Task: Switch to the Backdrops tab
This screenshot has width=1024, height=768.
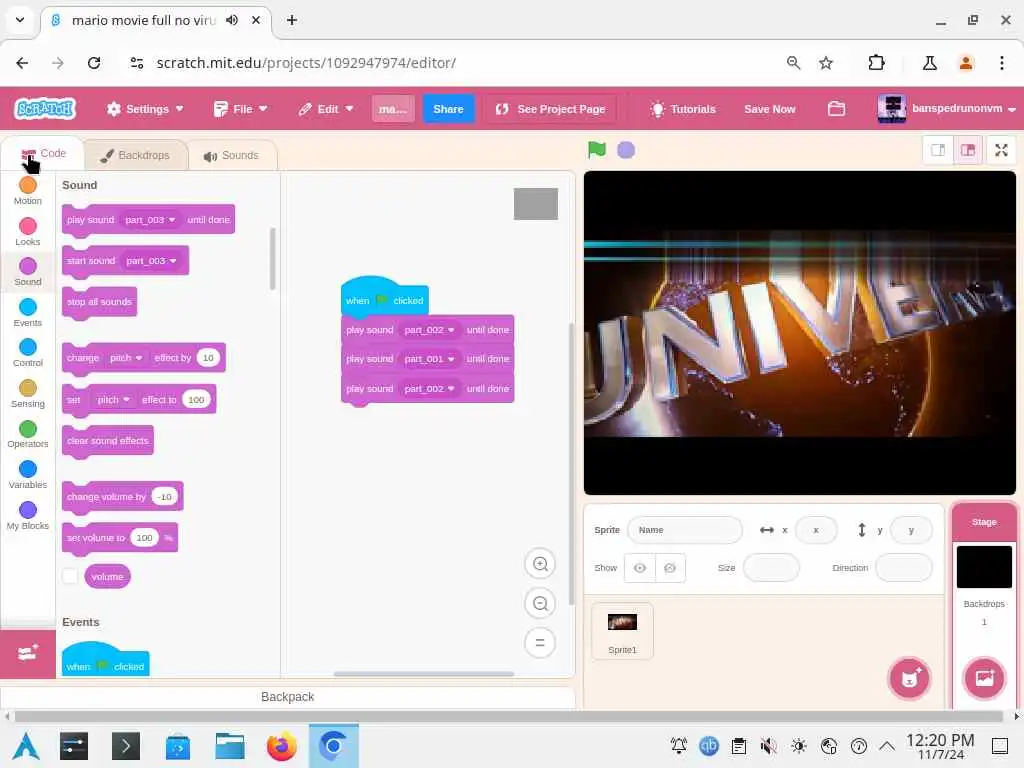Action: (x=135, y=155)
